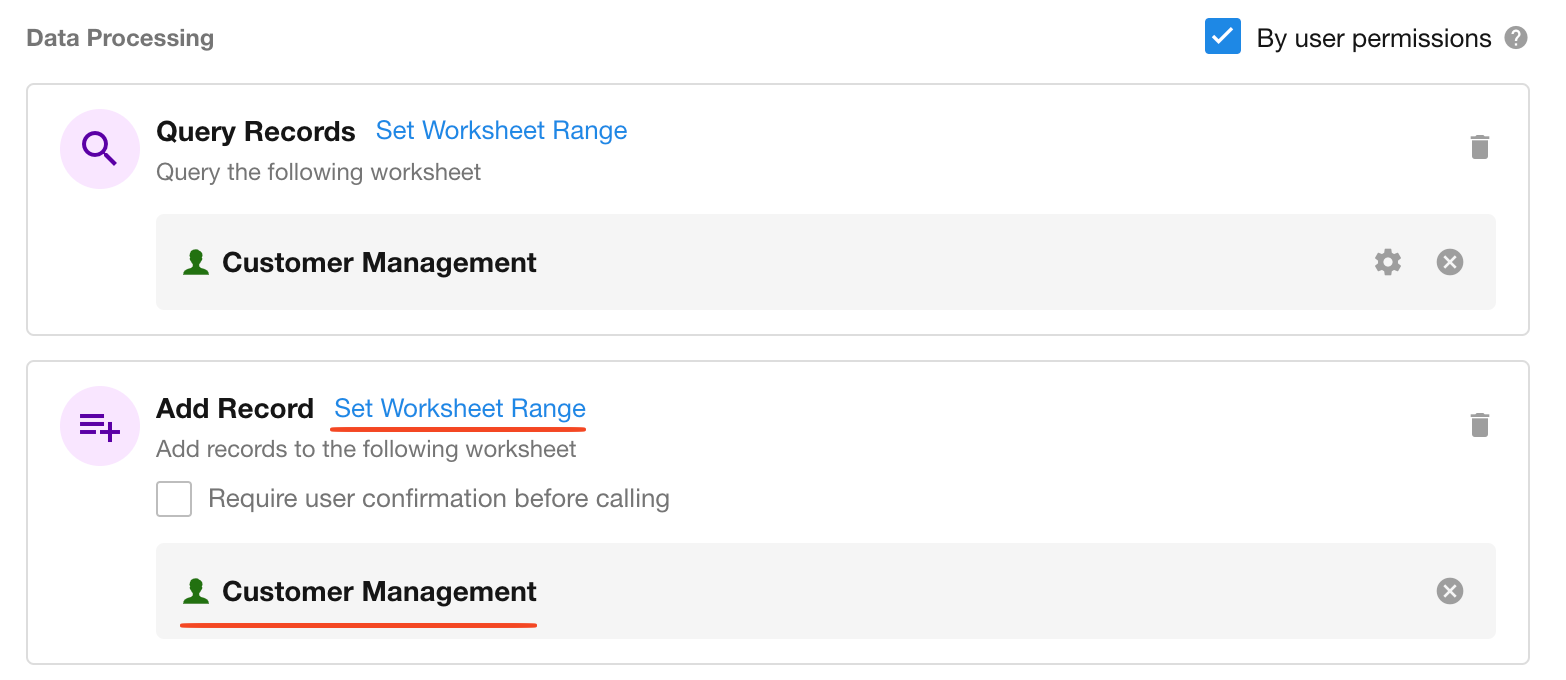Click the Query Records magnifier icon
This screenshot has width=1566, height=680.
[99, 149]
